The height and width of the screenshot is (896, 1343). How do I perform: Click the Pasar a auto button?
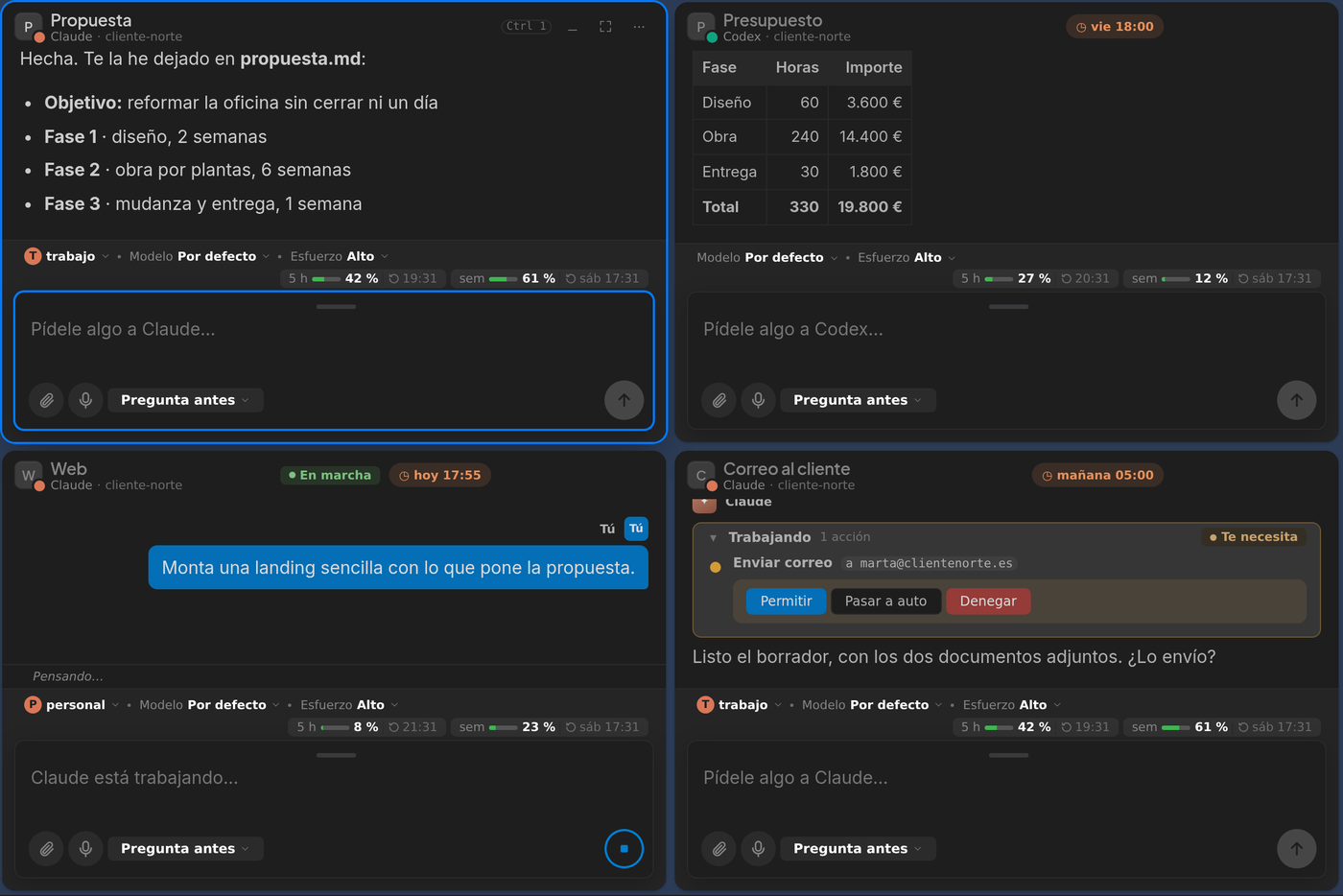(885, 601)
